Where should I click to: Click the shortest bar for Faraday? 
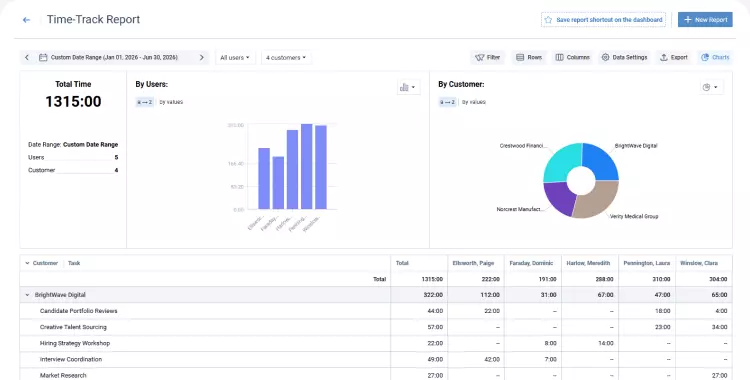click(278, 183)
